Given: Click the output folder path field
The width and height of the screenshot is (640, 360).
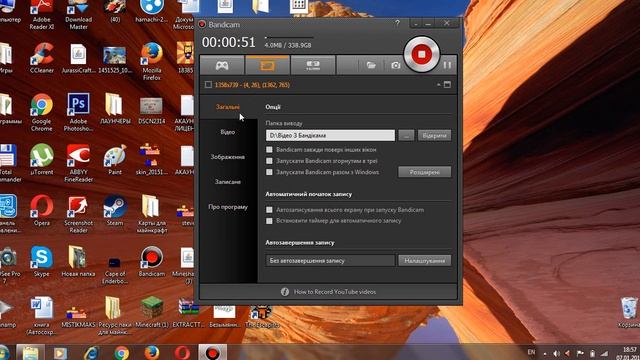Looking at the screenshot, I should (330, 136).
